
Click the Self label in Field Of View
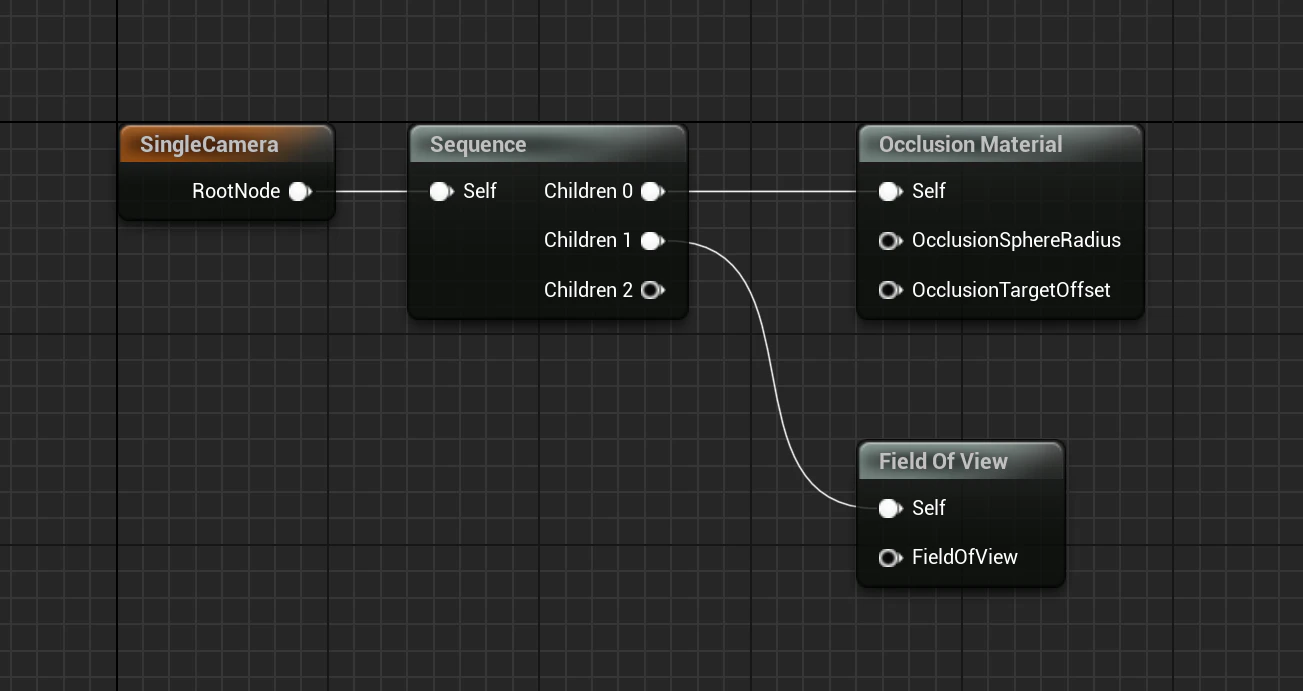(x=929, y=508)
